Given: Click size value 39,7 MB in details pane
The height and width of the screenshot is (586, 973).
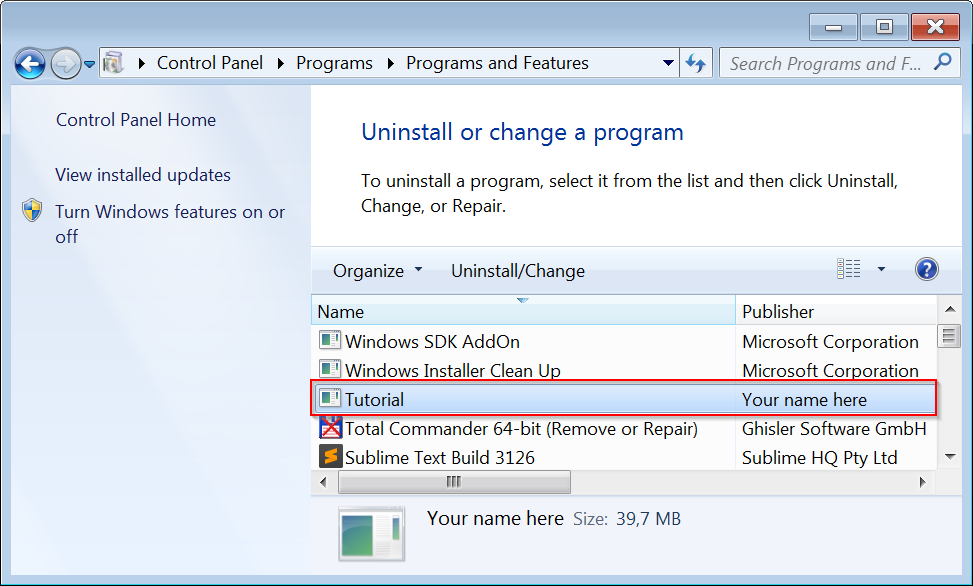Looking at the screenshot, I should [648, 519].
